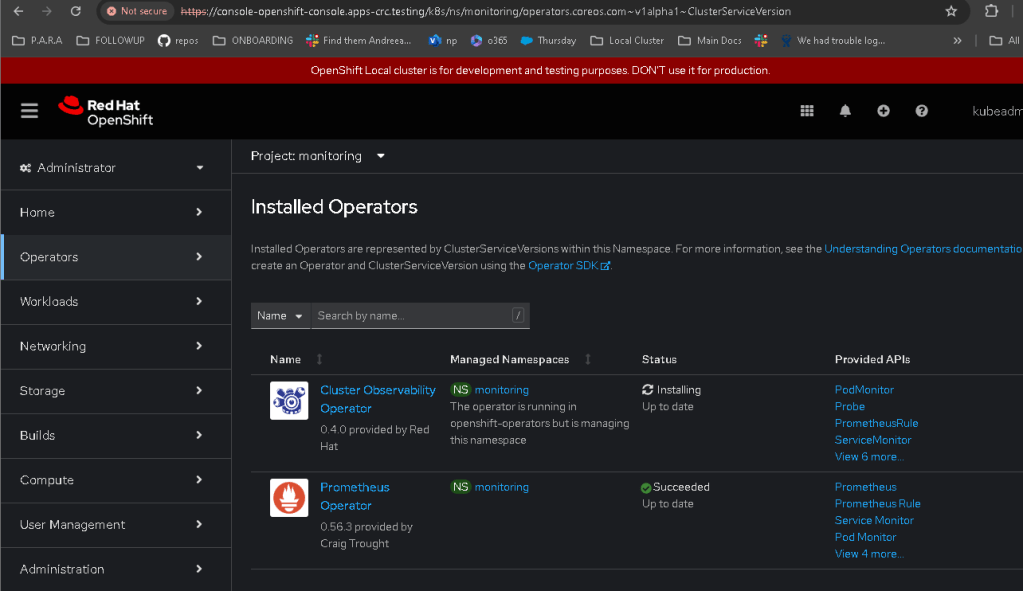The width and height of the screenshot is (1023, 591).
Task: Open the Project: monitoring dropdown
Action: pyautogui.click(x=318, y=156)
